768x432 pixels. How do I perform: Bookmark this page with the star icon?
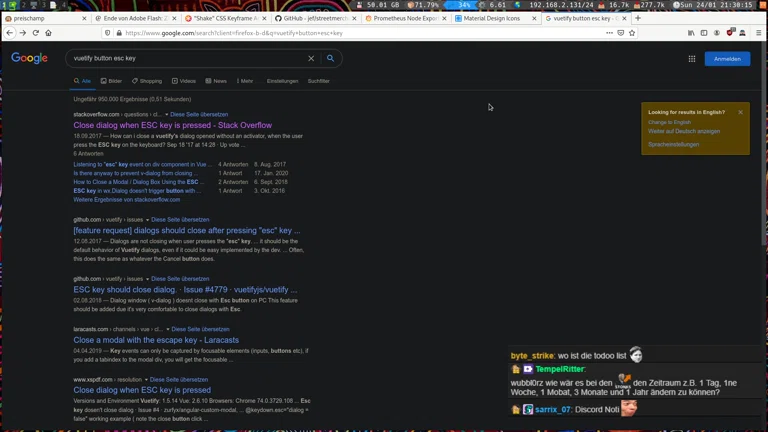[632, 33]
